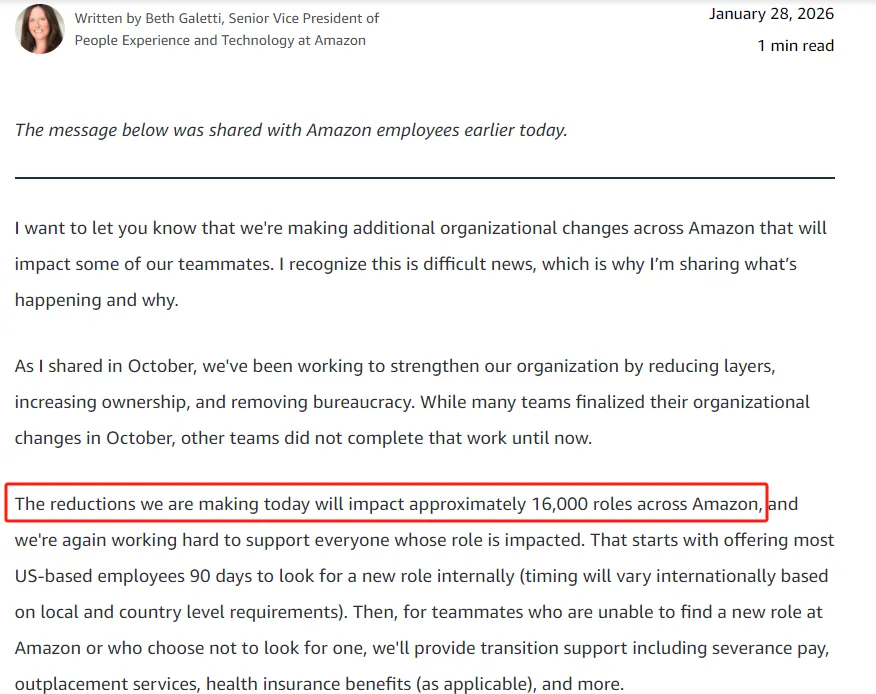This screenshot has height=694, width=876.
Task: Click the "1 min read" label
Action: (x=795, y=46)
